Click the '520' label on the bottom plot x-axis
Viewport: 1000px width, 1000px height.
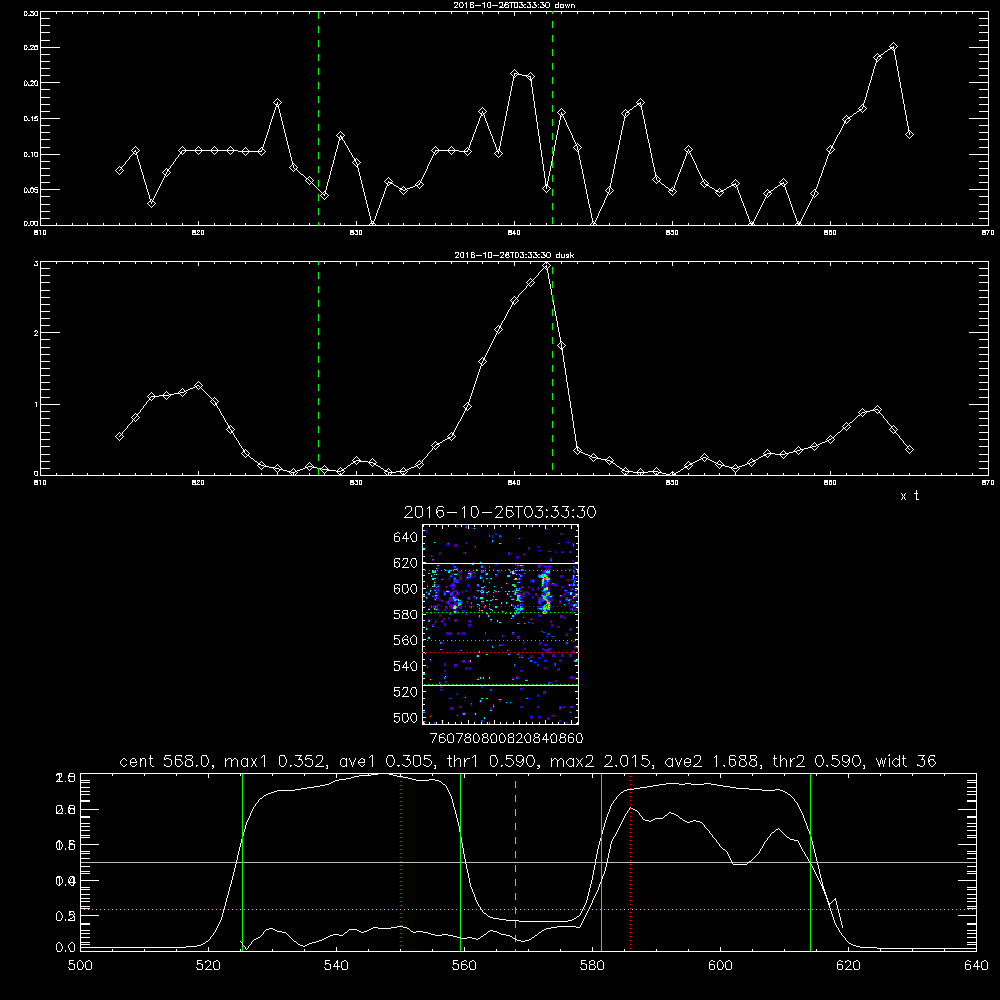(x=209, y=966)
